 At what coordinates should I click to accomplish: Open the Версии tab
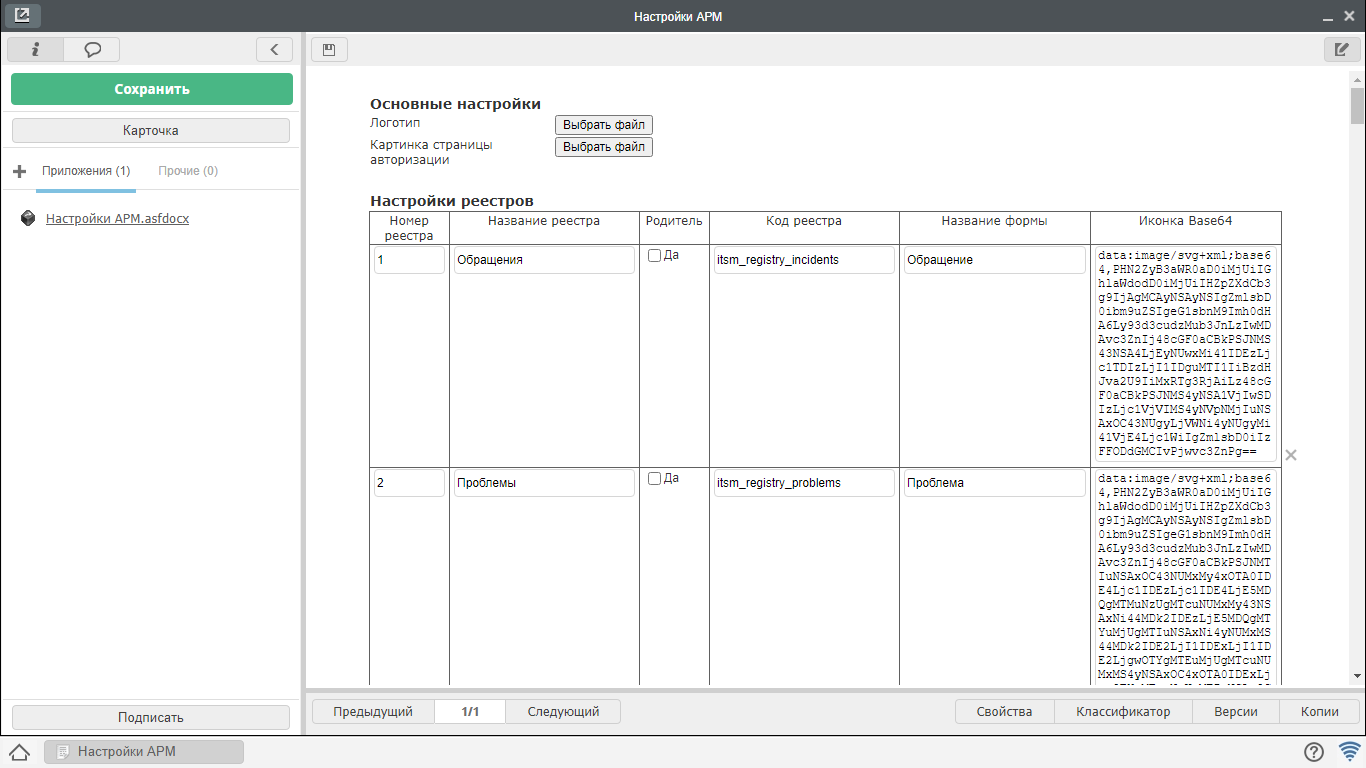coord(1236,712)
